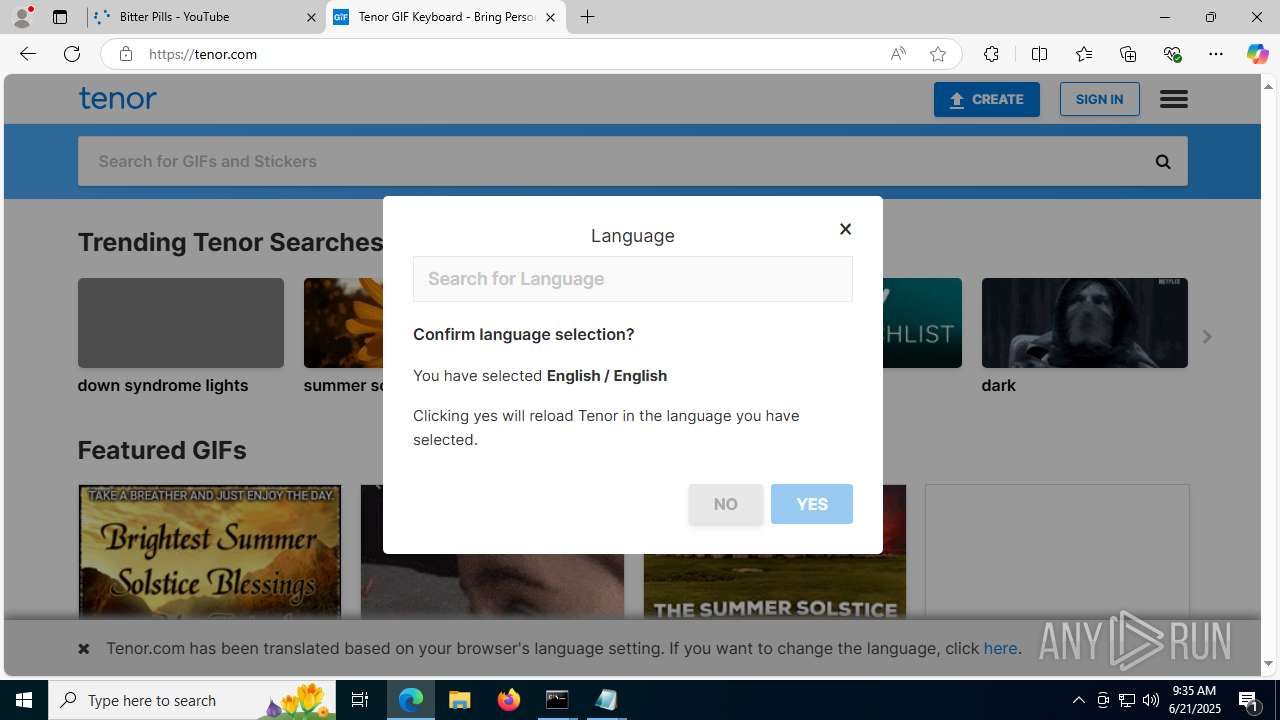View site information lock icon

pyautogui.click(x=125, y=54)
